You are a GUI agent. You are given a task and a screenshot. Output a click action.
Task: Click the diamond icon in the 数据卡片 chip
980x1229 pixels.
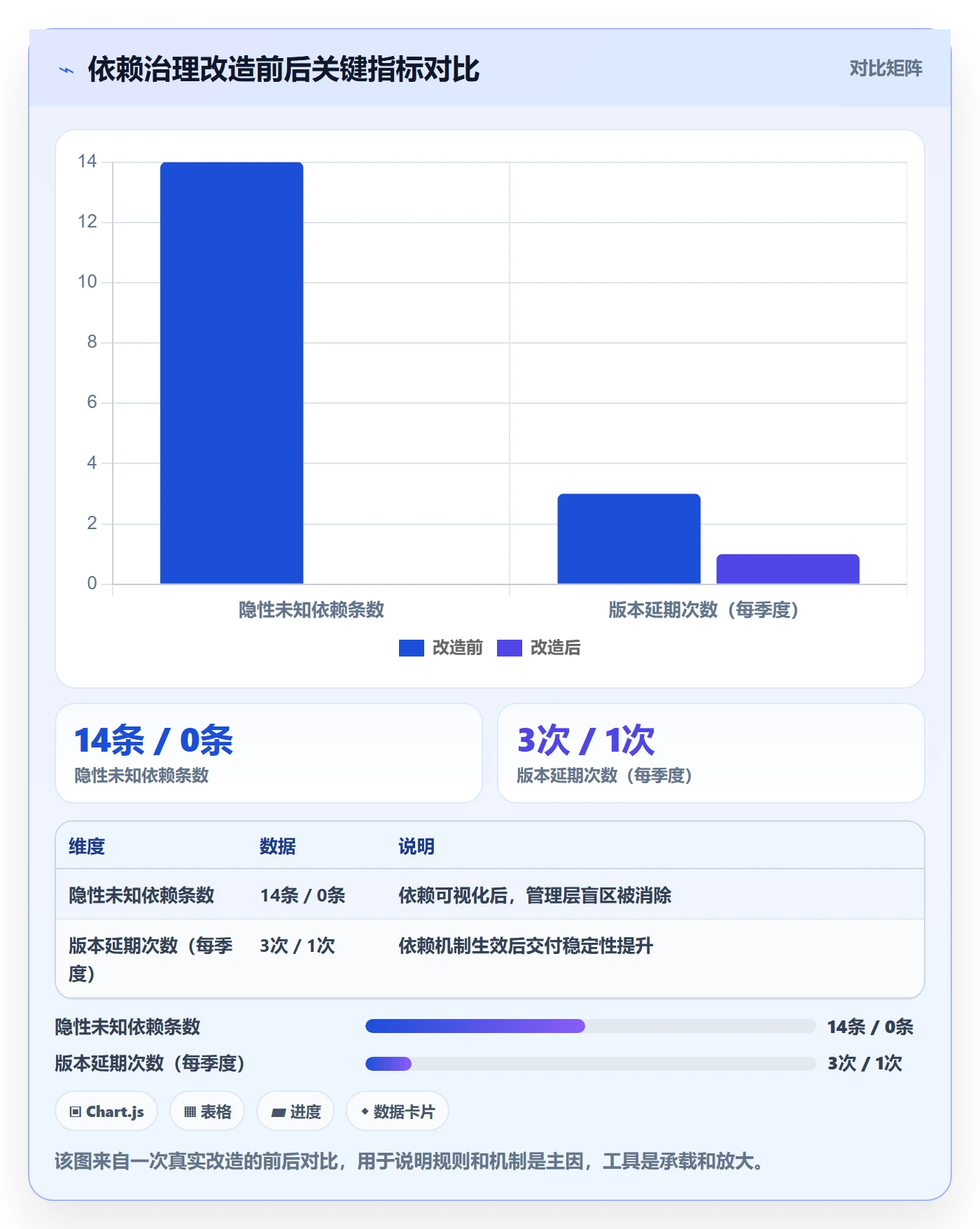click(365, 1111)
